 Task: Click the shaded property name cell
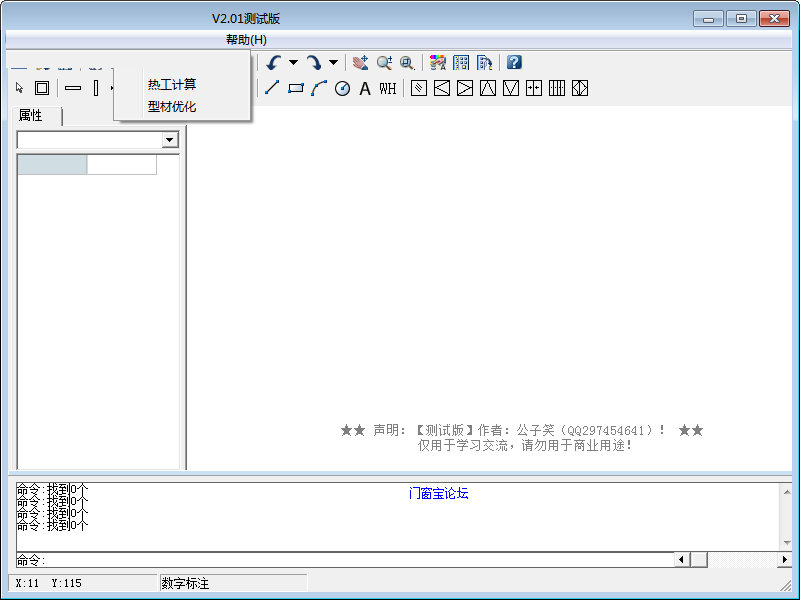52,165
